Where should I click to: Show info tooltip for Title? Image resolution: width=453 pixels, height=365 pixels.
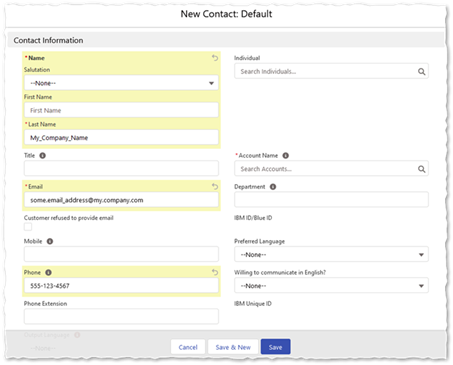(43, 156)
